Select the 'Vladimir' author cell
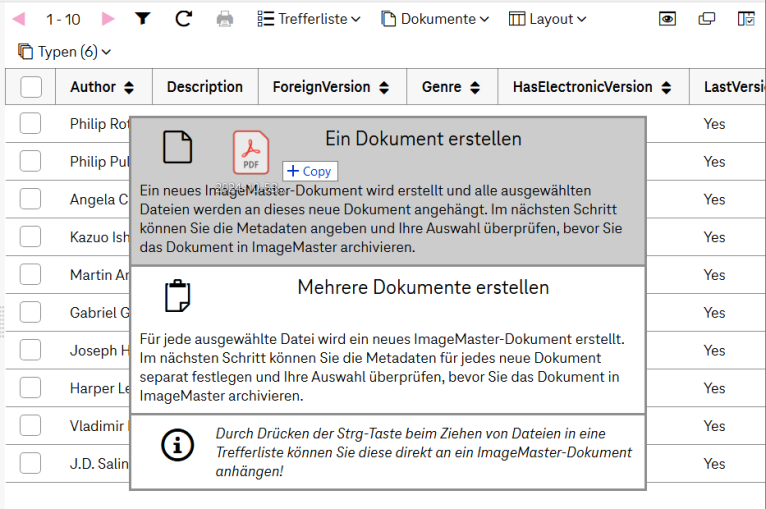The image size is (766, 509). click(97, 426)
